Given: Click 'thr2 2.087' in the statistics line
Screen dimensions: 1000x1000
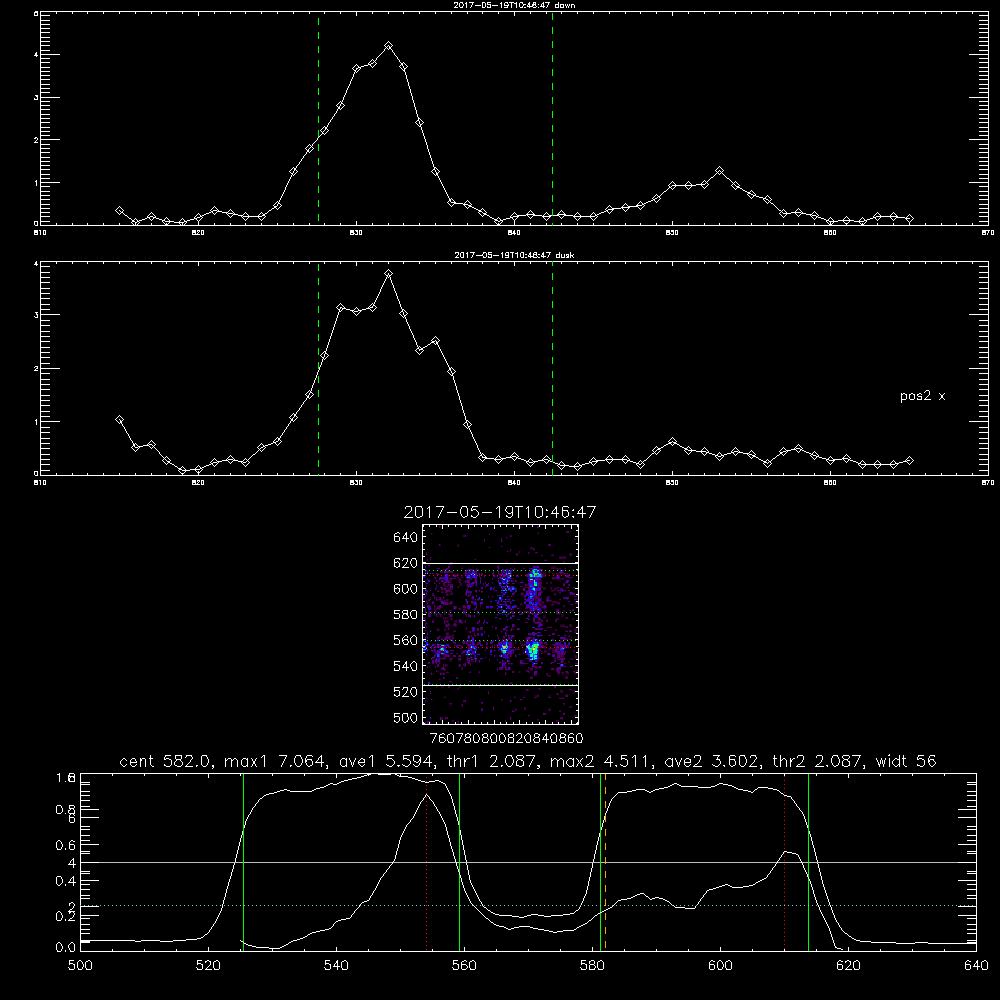Looking at the screenshot, I should point(818,761).
